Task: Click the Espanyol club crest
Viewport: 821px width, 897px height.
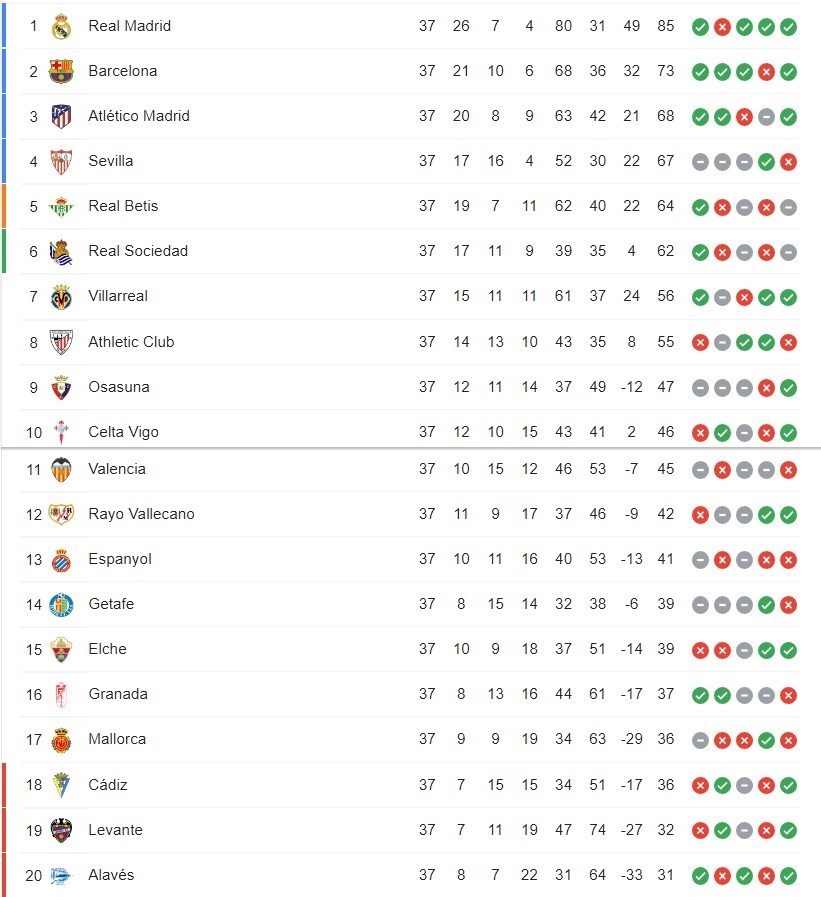Action: pos(61,559)
